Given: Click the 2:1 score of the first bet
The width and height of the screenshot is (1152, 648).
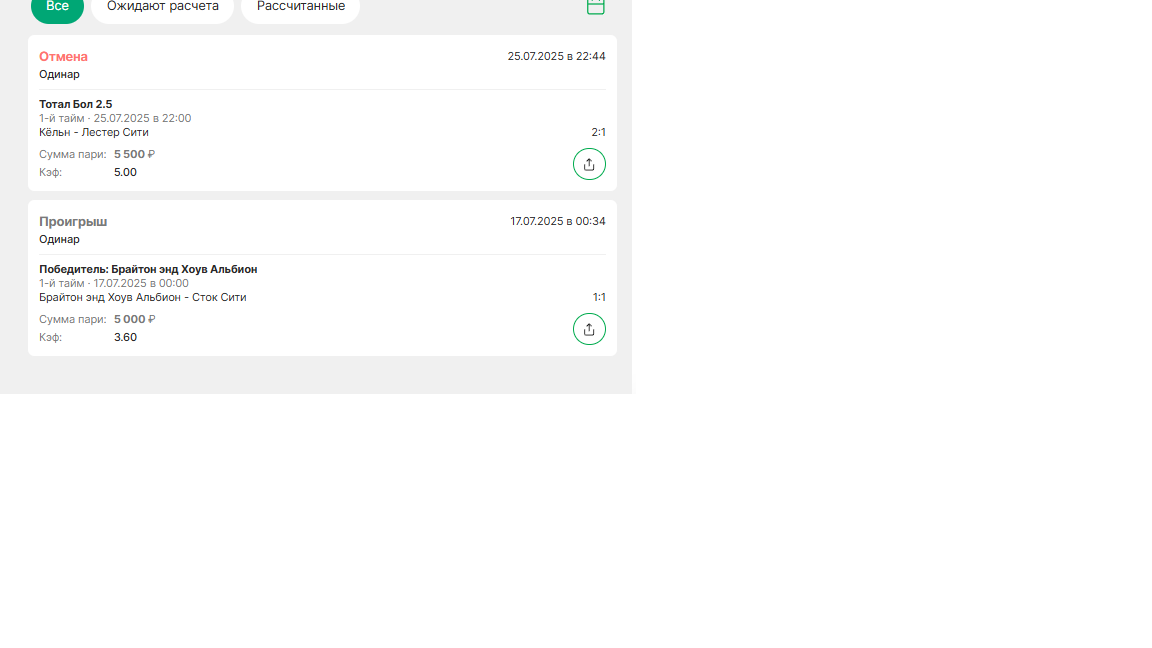Looking at the screenshot, I should coord(598,132).
